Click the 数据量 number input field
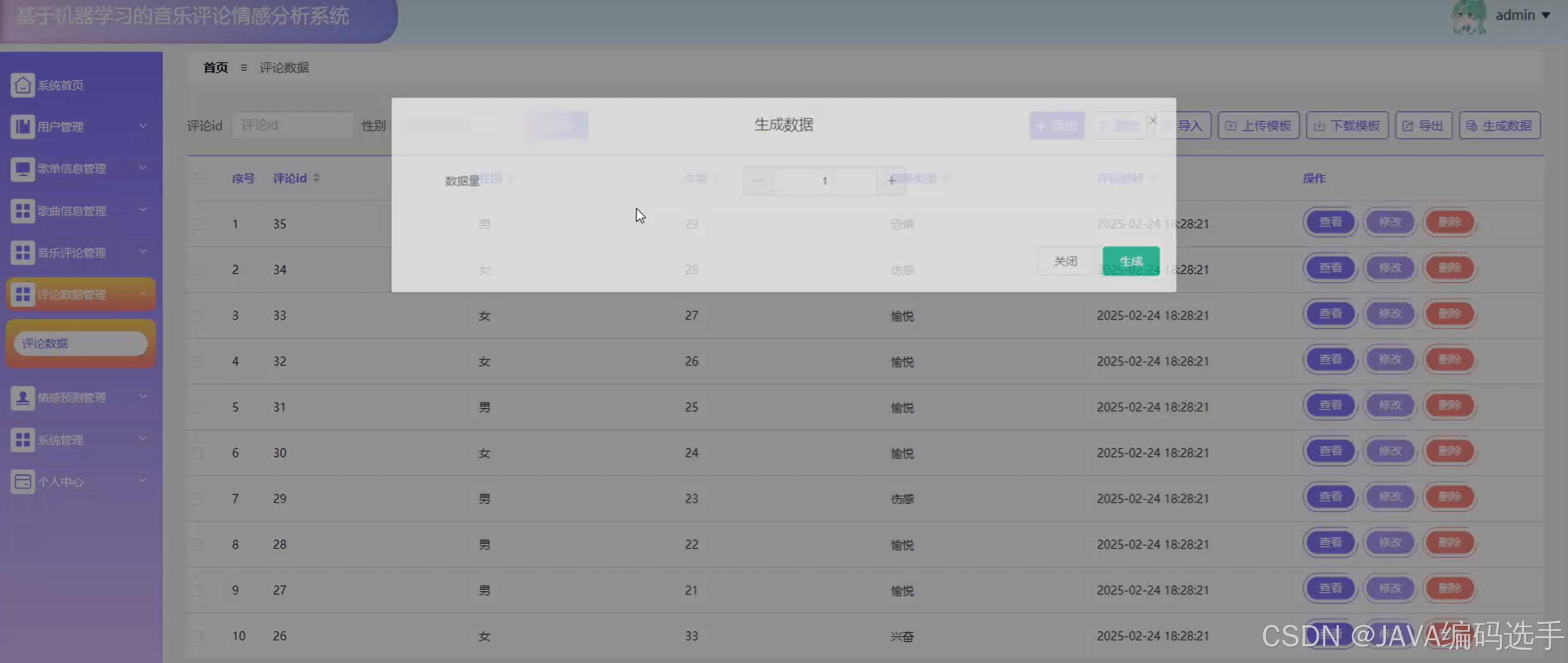The height and width of the screenshot is (663, 1568). [825, 181]
